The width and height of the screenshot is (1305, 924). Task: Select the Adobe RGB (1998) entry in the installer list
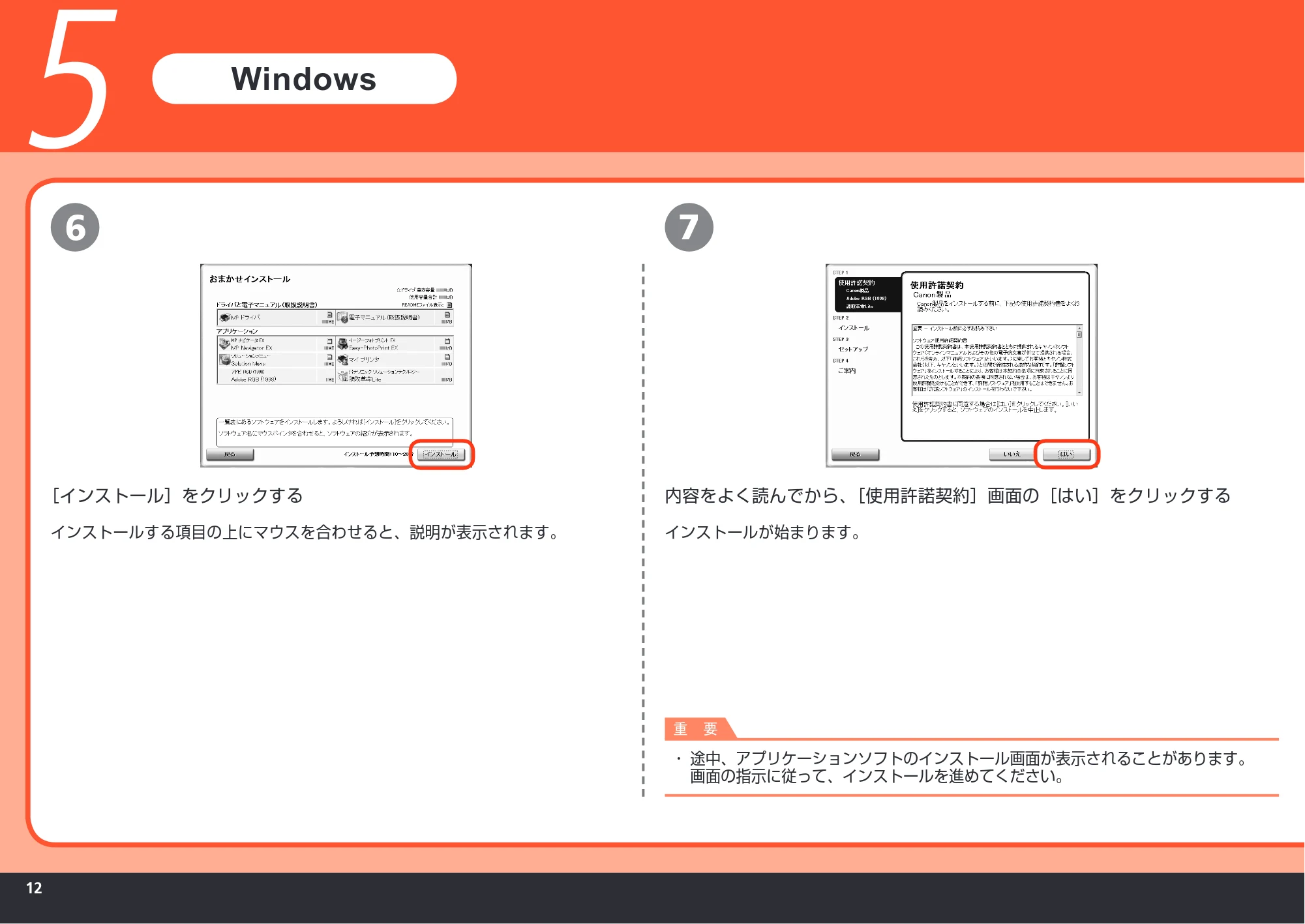(x=254, y=379)
